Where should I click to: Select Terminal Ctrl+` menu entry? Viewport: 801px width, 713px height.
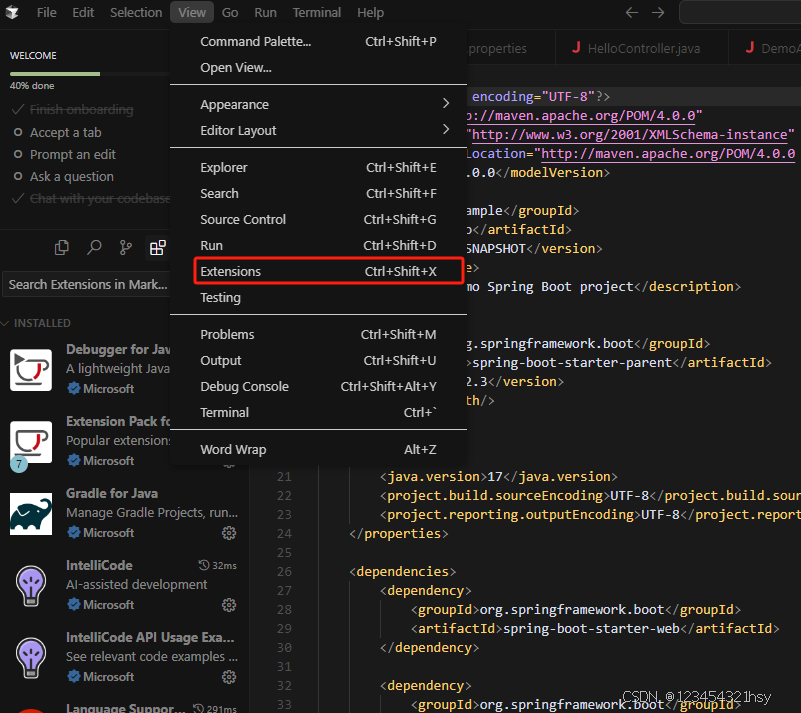pyautogui.click(x=318, y=413)
